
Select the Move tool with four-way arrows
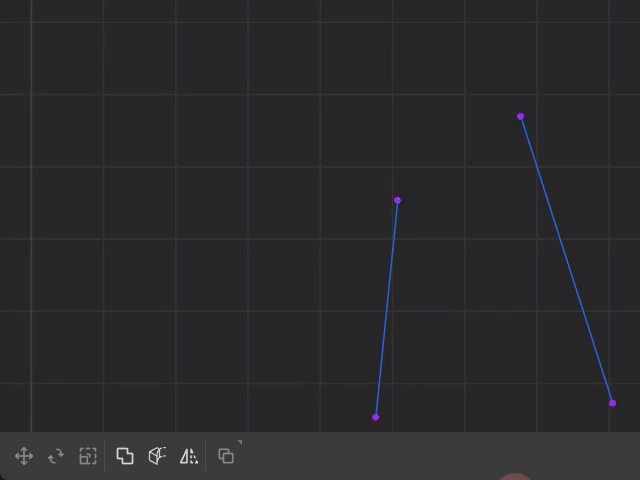24,456
